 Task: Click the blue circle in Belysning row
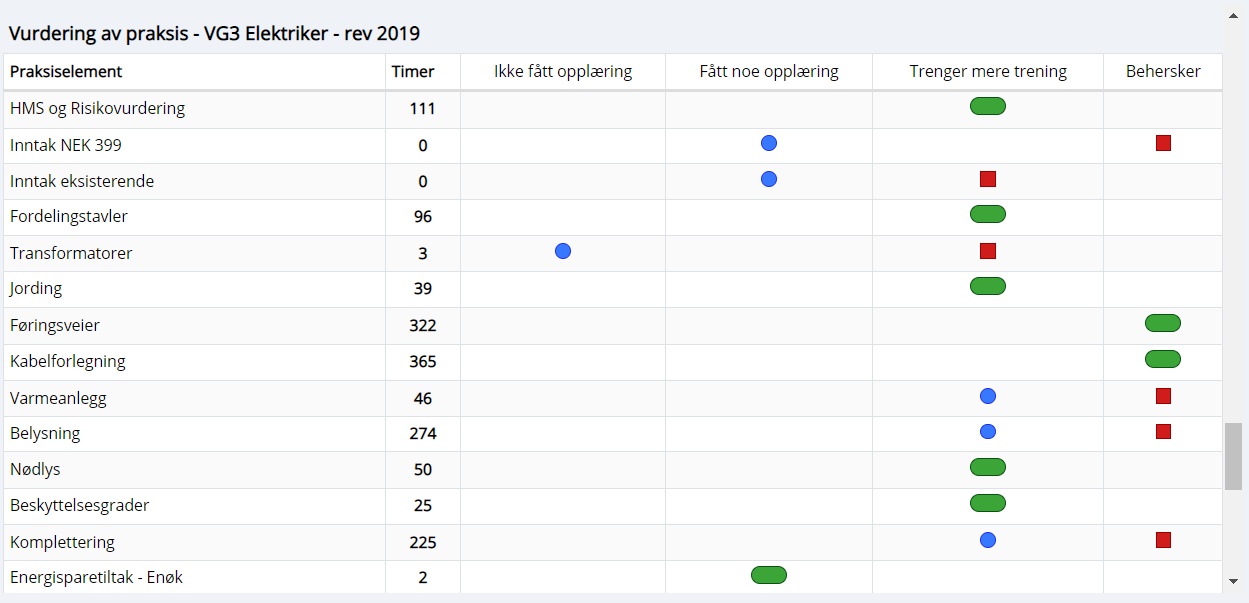coord(988,432)
